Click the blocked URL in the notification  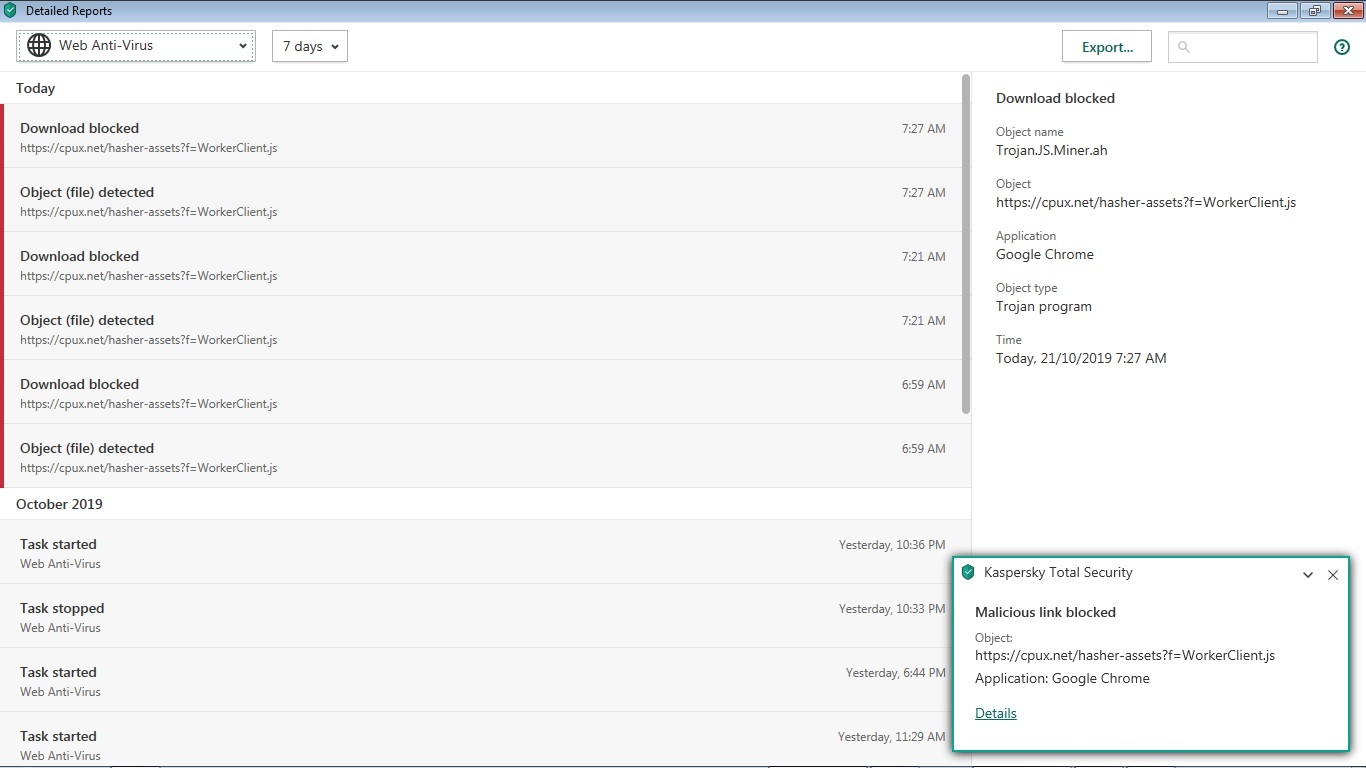[x=1125, y=656]
